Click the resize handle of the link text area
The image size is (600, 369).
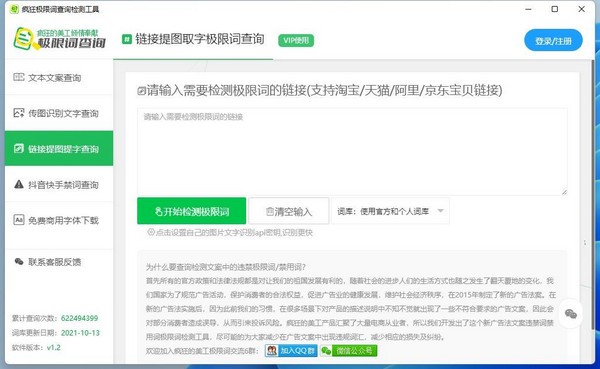click(x=564, y=192)
